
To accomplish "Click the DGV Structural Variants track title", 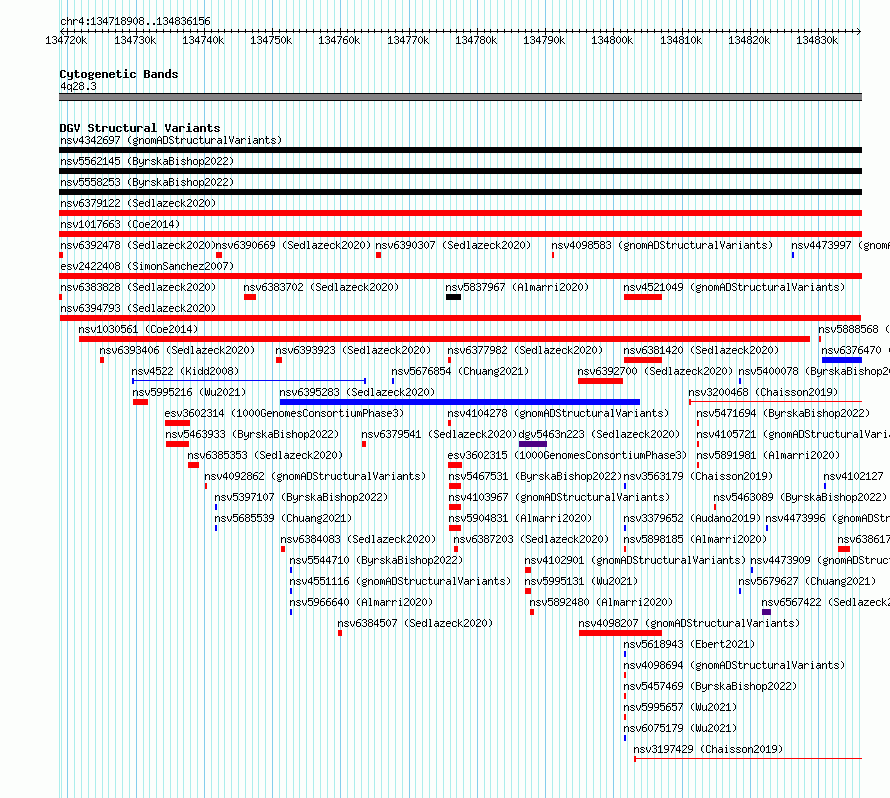I will pyautogui.click(x=140, y=128).
